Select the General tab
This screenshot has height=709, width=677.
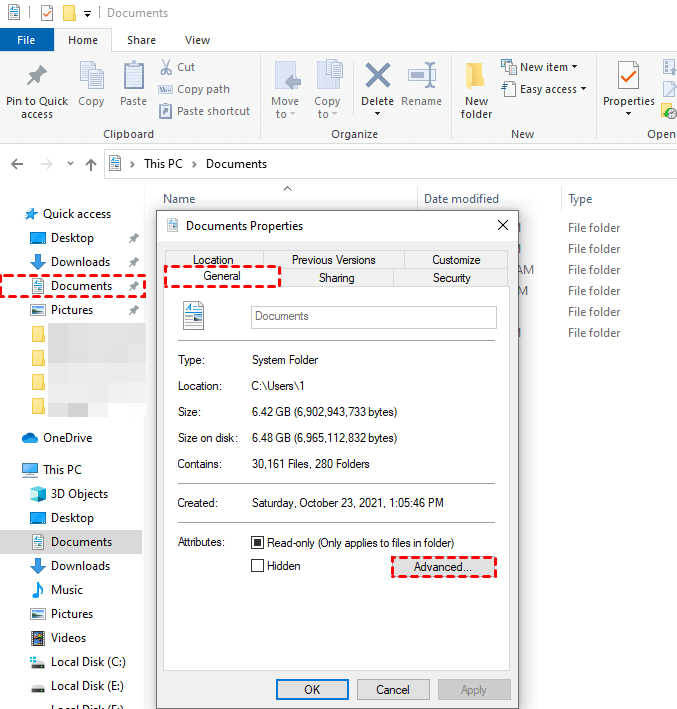[x=222, y=276]
